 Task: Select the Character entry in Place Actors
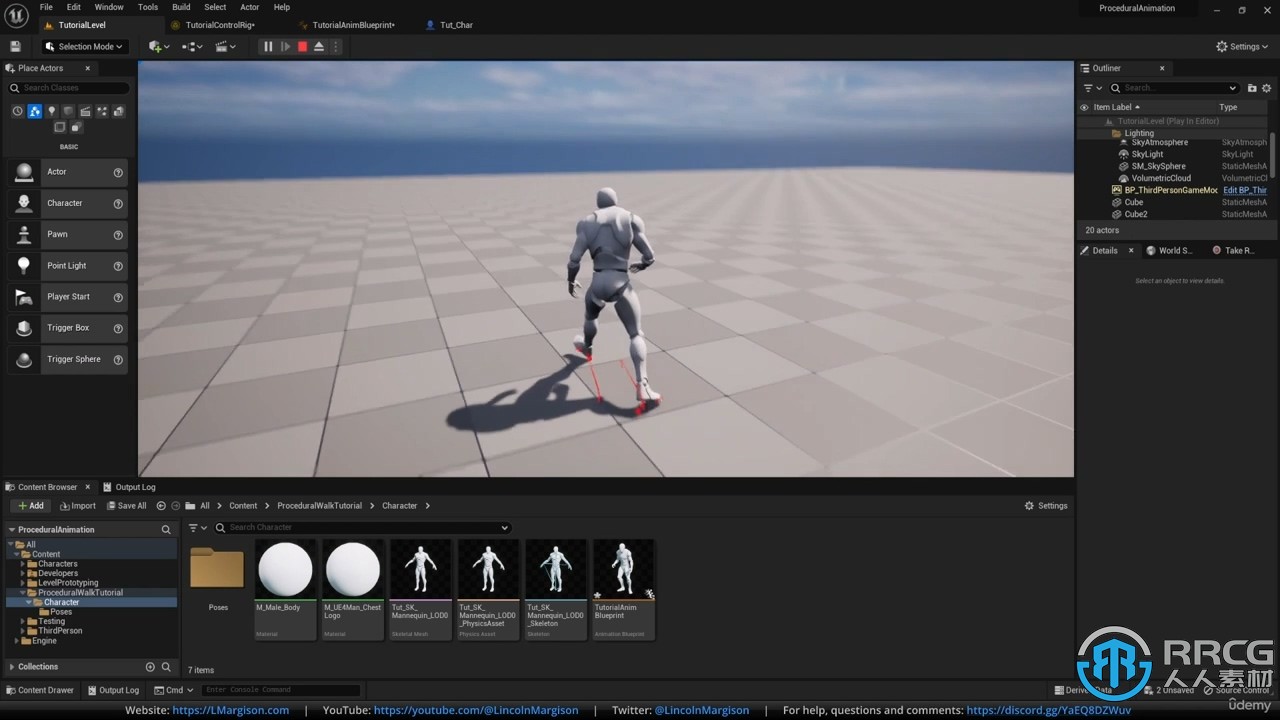pos(68,203)
